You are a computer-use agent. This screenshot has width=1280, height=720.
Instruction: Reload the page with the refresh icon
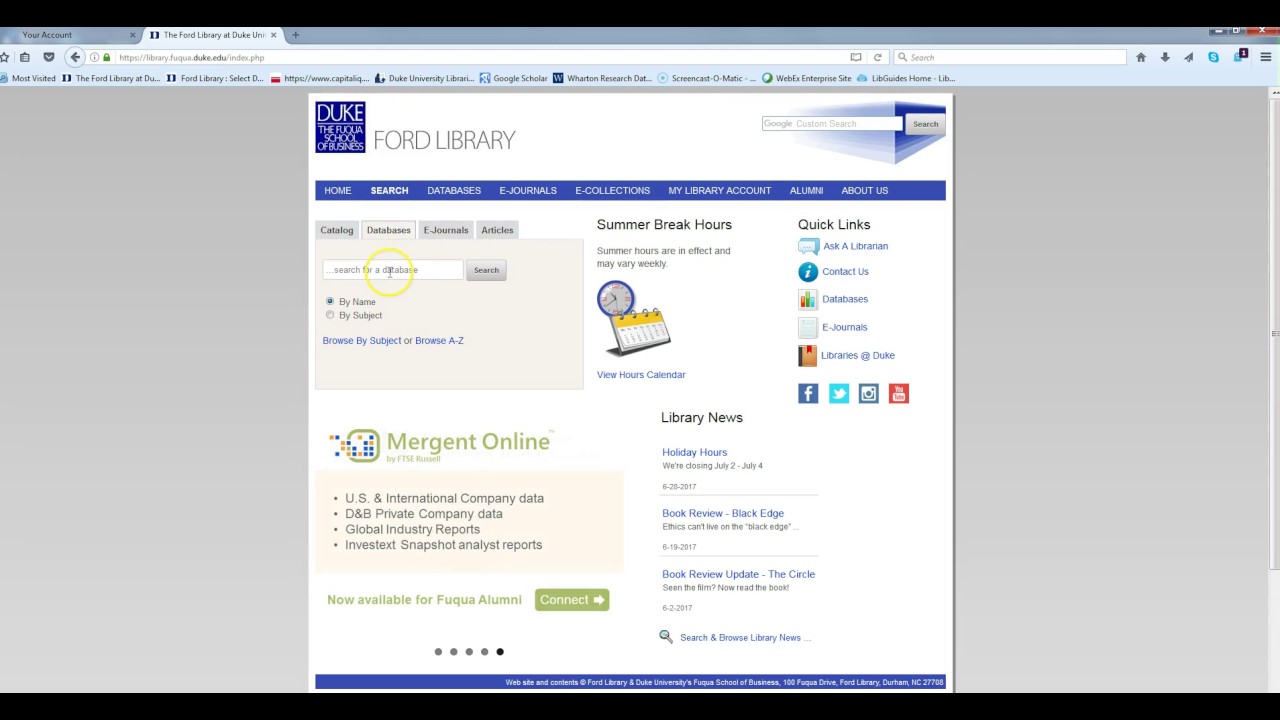(877, 57)
